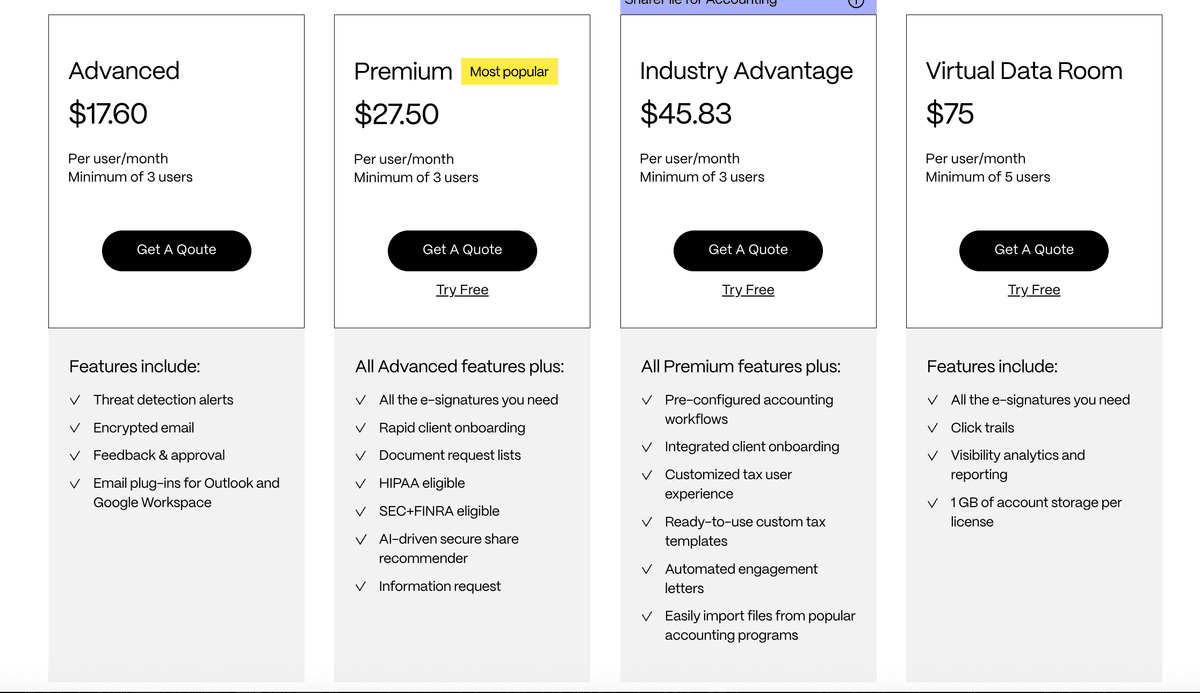Click the Most popular yellow badge
The height and width of the screenshot is (693, 1200).
click(509, 72)
